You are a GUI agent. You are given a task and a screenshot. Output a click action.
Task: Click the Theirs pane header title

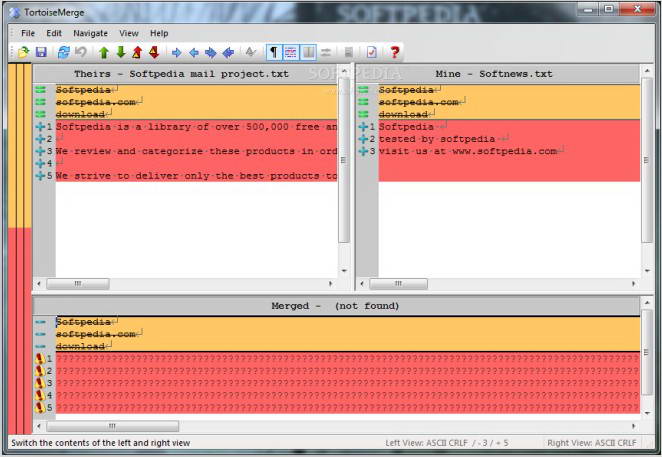182,74
